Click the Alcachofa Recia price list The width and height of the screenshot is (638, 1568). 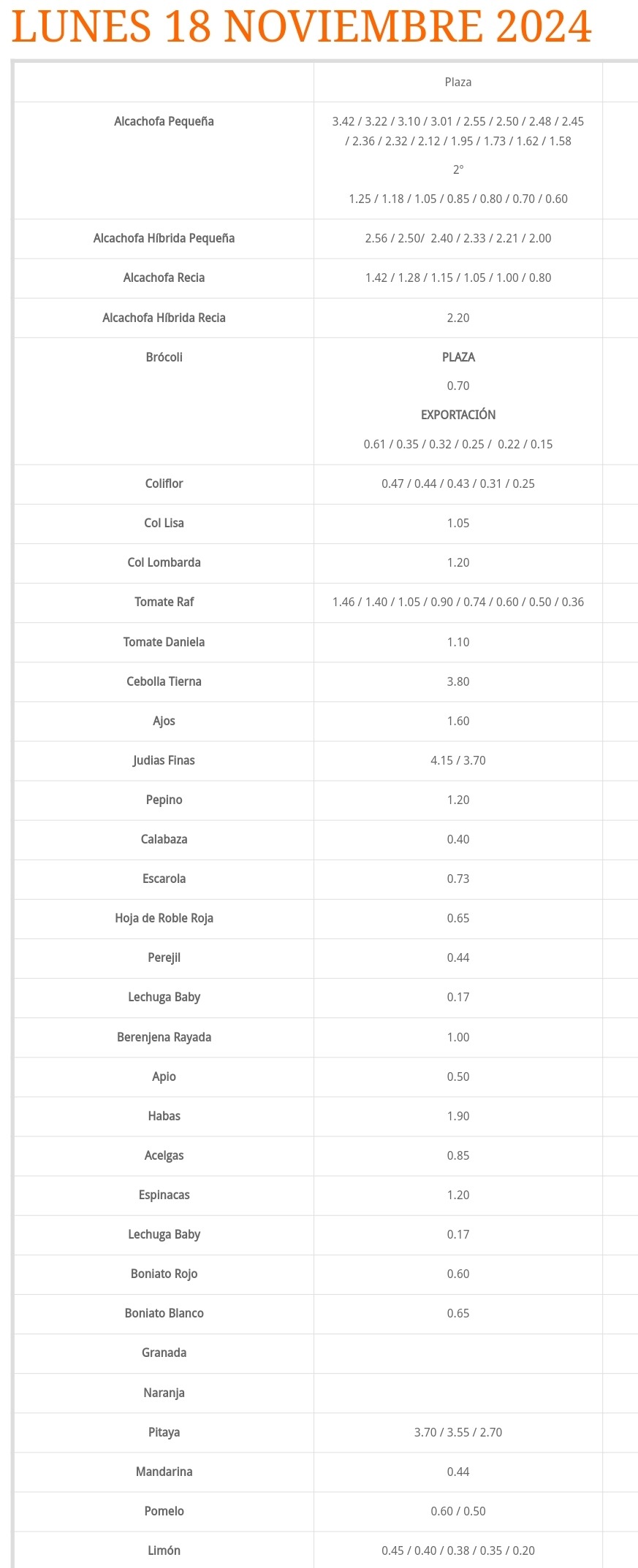[458, 278]
